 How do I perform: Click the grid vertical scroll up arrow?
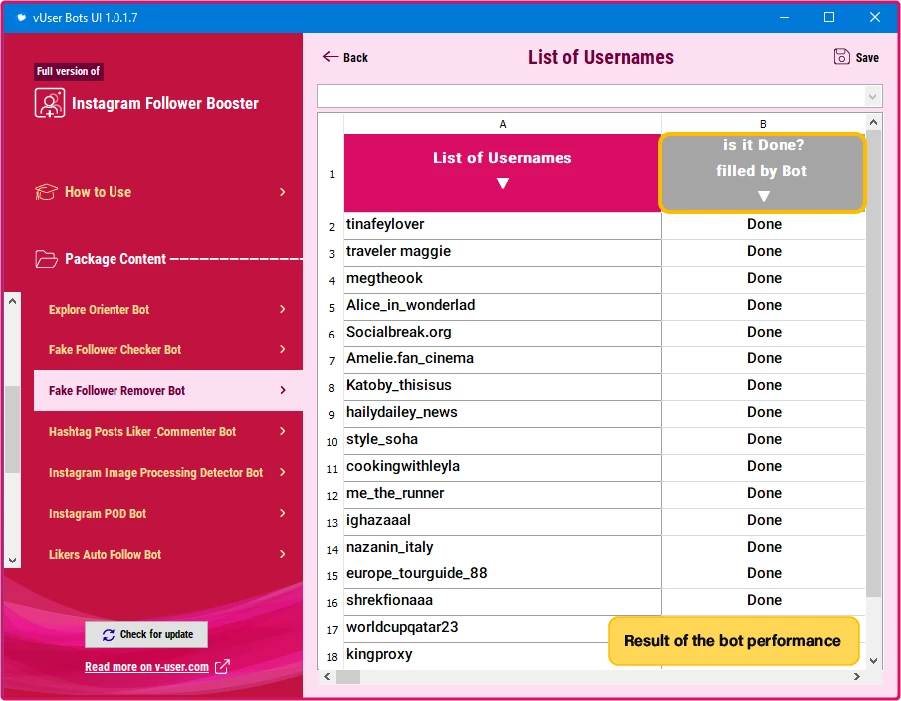873,122
